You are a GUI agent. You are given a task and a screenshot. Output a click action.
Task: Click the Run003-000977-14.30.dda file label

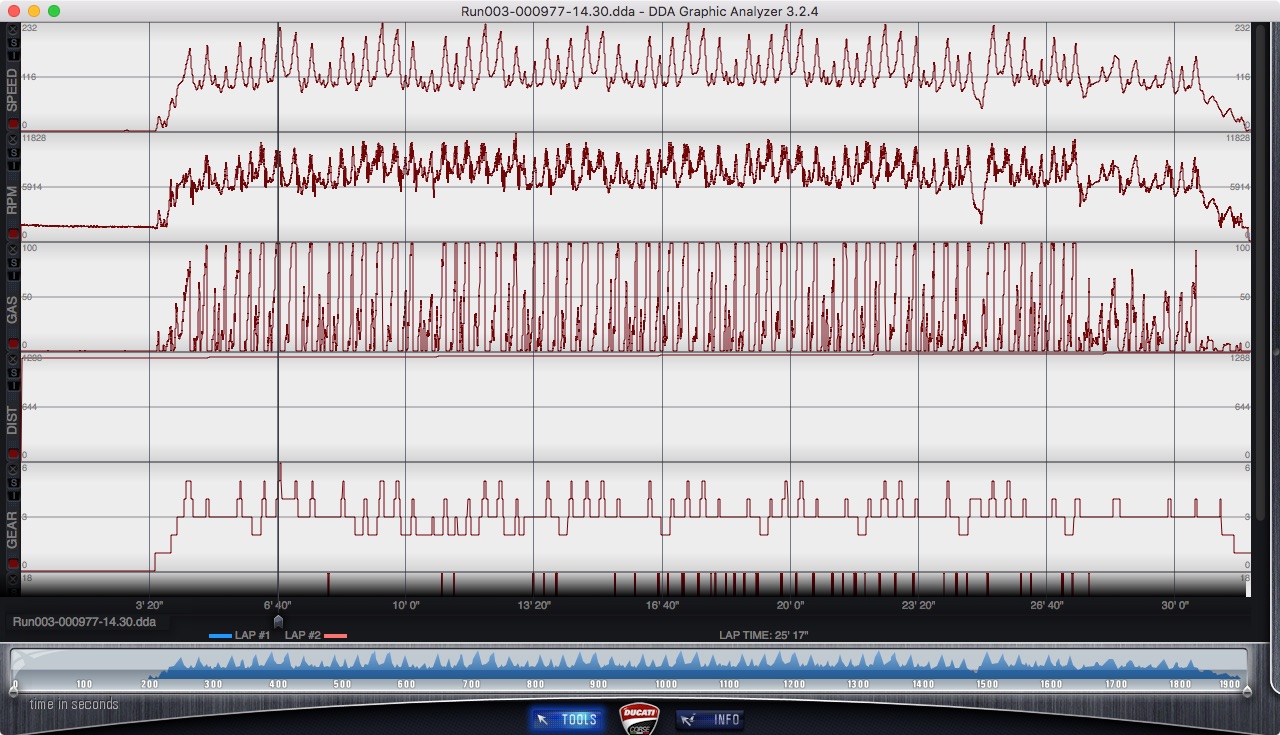85,622
